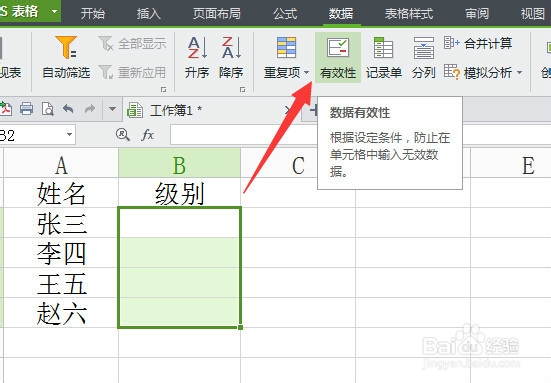Click the 重复项 duplicates icon
The width and height of the screenshot is (551, 383).
[x=286, y=47]
